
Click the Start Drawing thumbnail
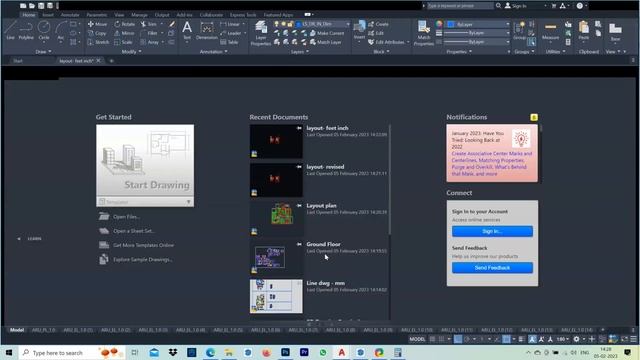145,161
